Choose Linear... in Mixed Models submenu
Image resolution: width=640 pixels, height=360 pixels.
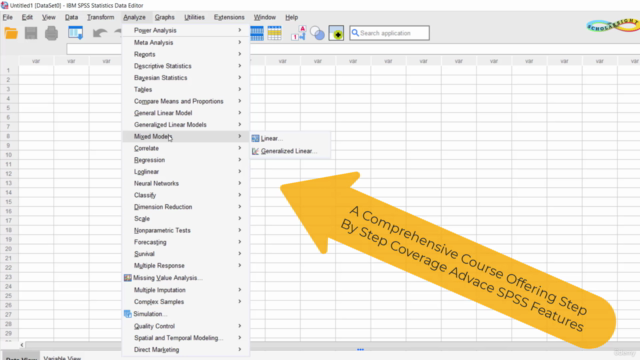[x=271, y=139]
